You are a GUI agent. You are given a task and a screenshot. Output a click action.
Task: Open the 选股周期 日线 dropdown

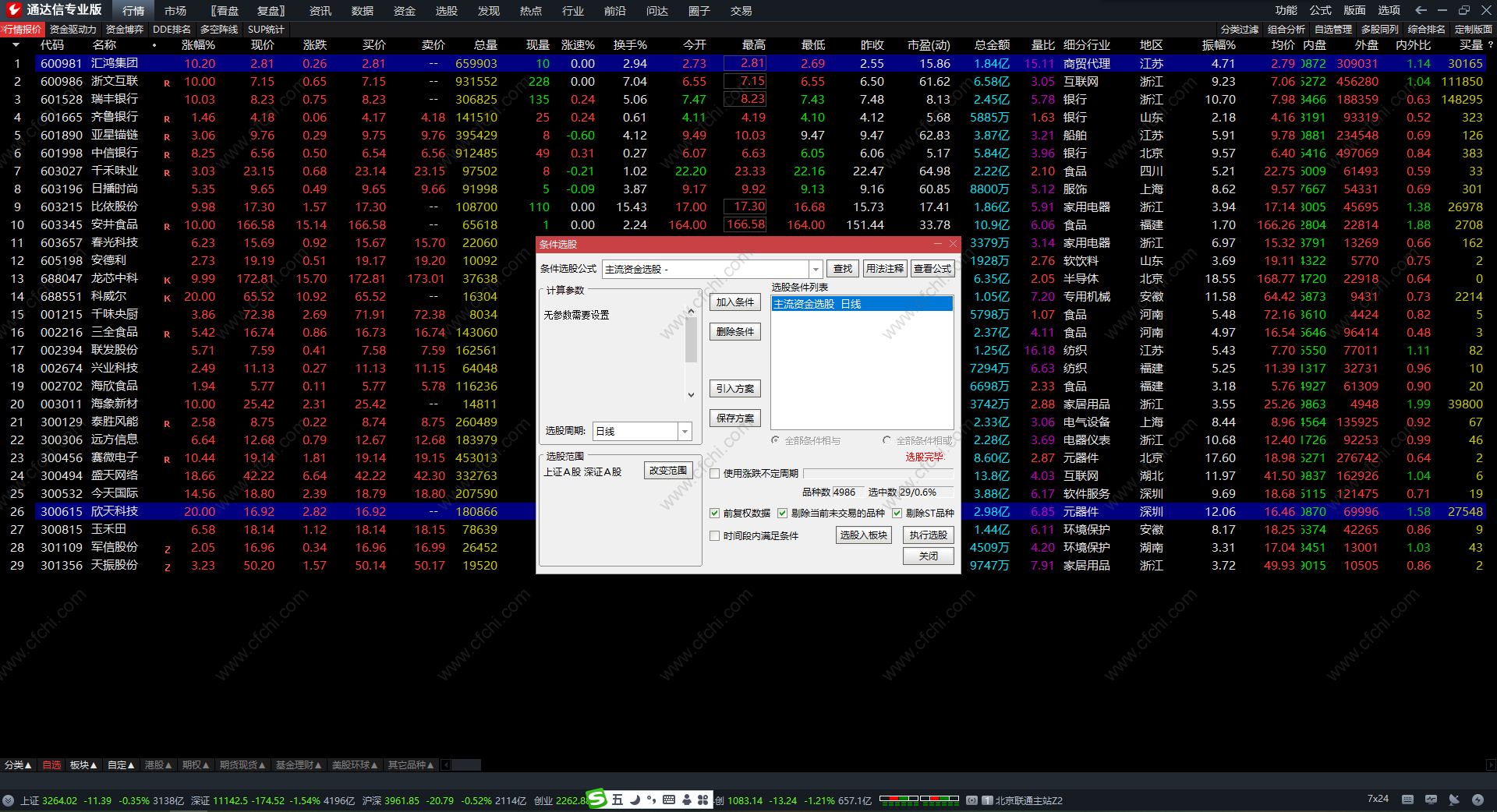[x=685, y=431]
